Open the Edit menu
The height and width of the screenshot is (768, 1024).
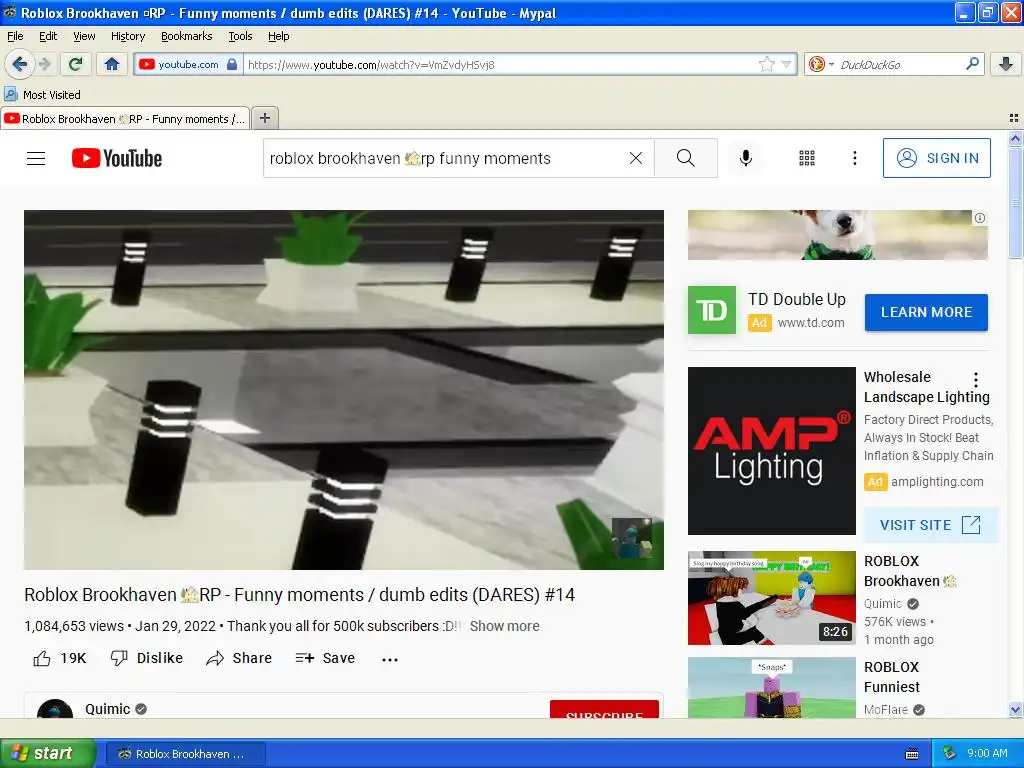click(x=48, y=36)
